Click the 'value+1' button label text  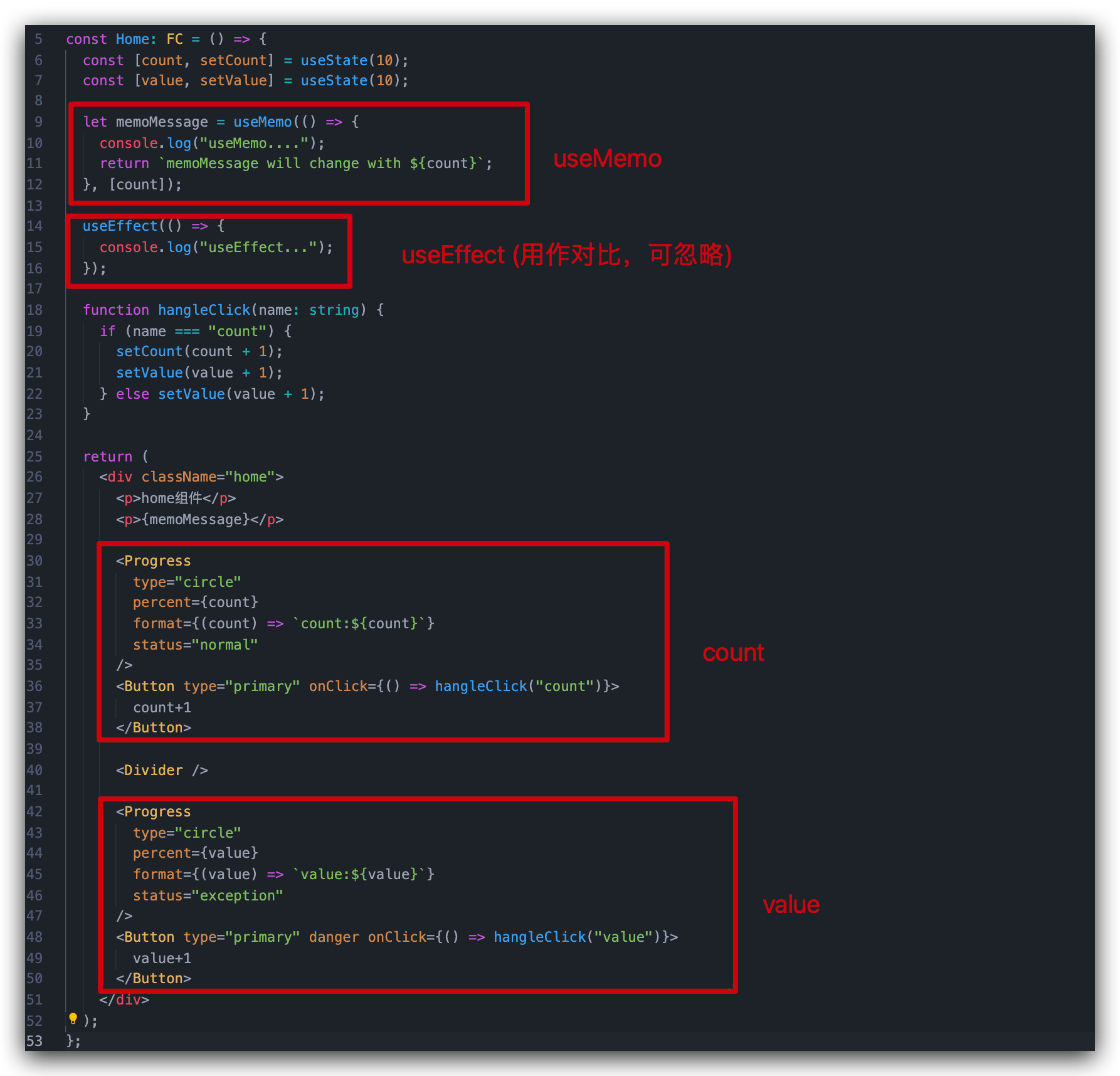pyautogui.click(x=162, y=959)
